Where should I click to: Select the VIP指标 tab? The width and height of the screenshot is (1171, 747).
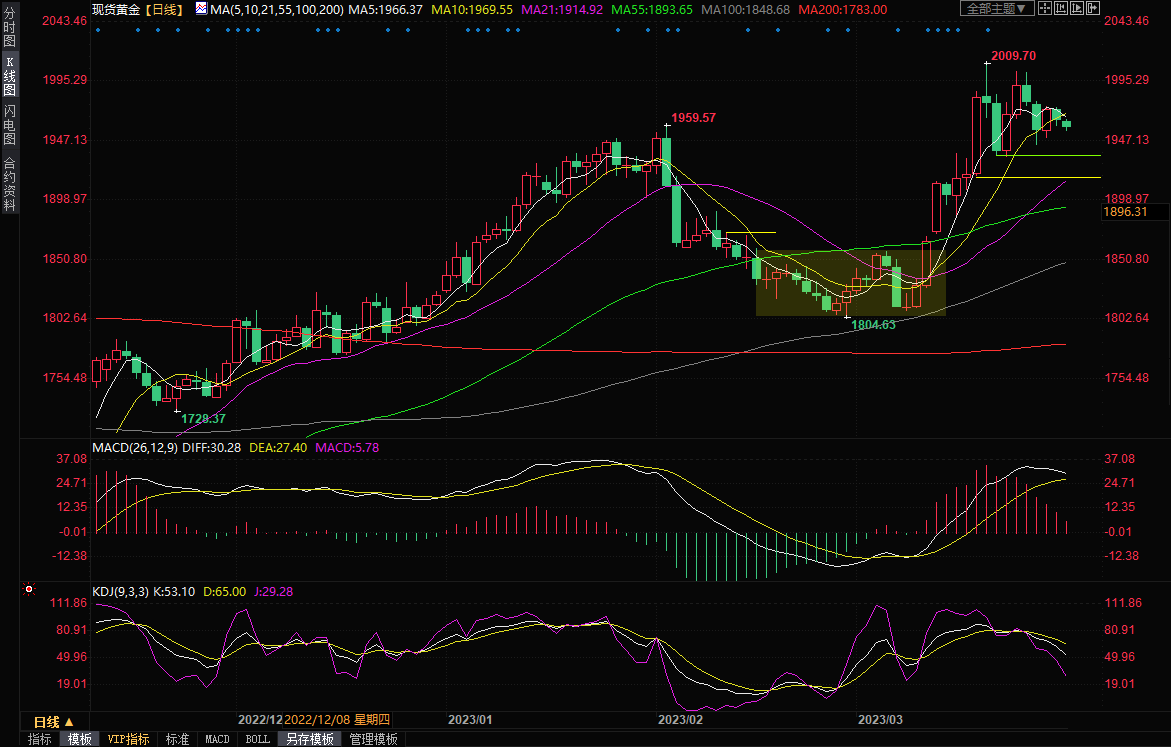[x=129, y=739]
